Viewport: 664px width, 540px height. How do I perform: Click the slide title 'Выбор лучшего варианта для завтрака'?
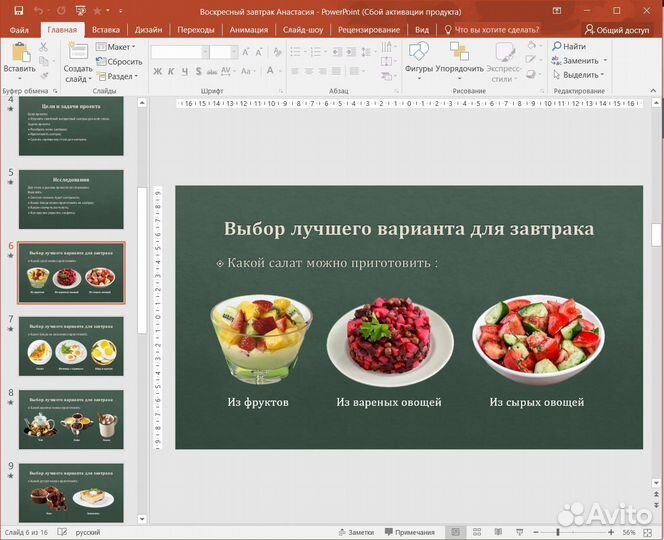(409, 229)
